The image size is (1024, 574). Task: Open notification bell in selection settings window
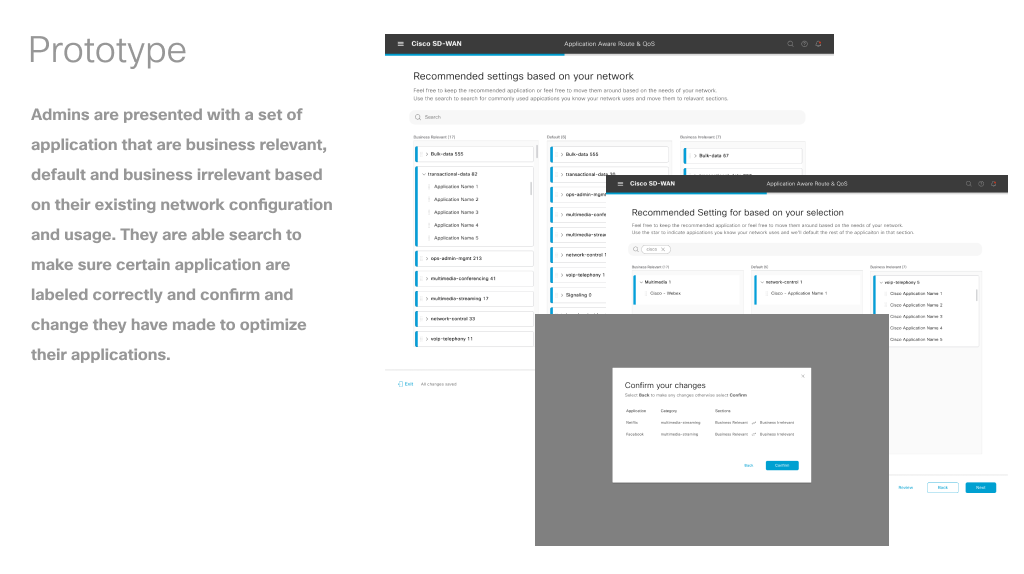993,183
